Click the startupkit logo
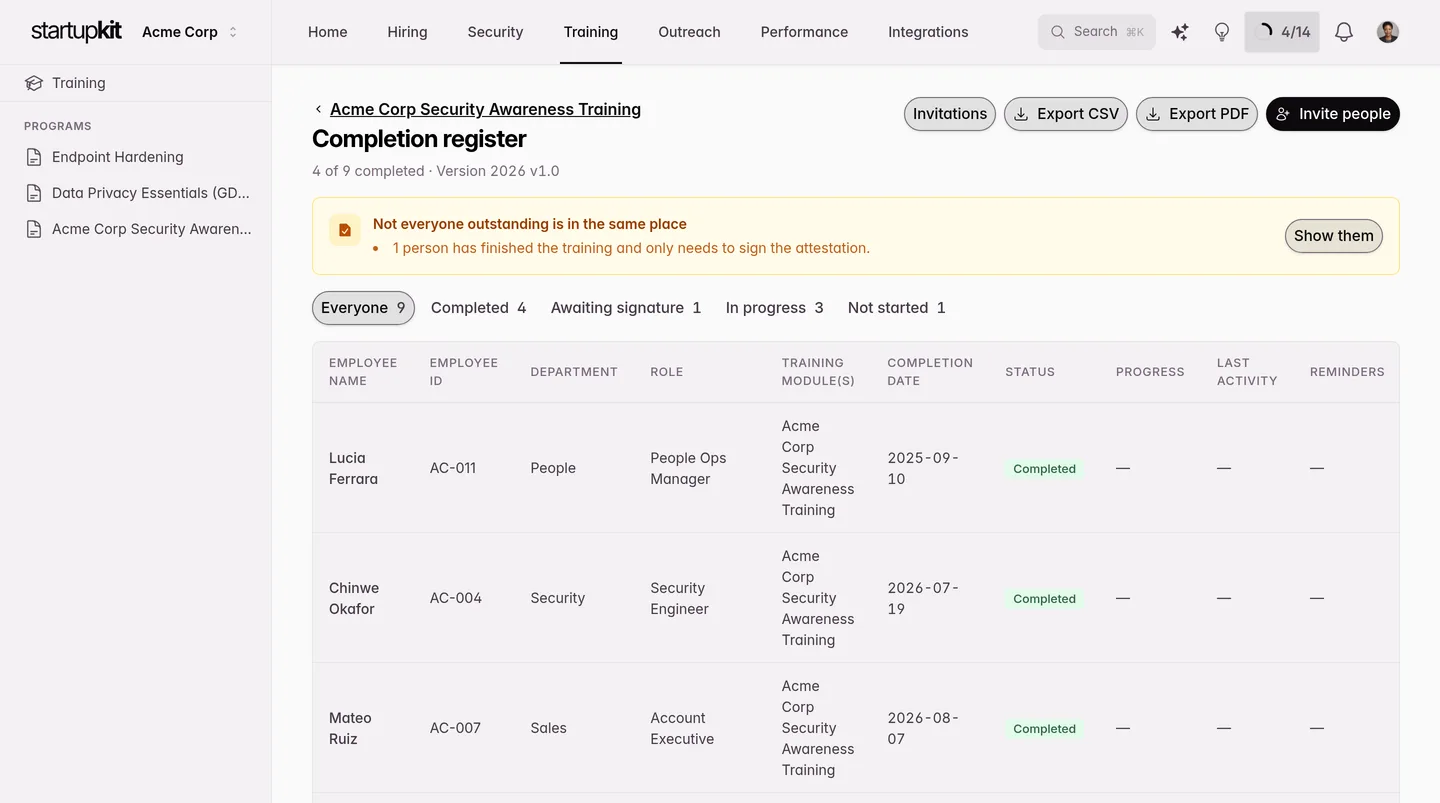Image resolution: width=1440 pixels, height=803 pixels. 76,31
